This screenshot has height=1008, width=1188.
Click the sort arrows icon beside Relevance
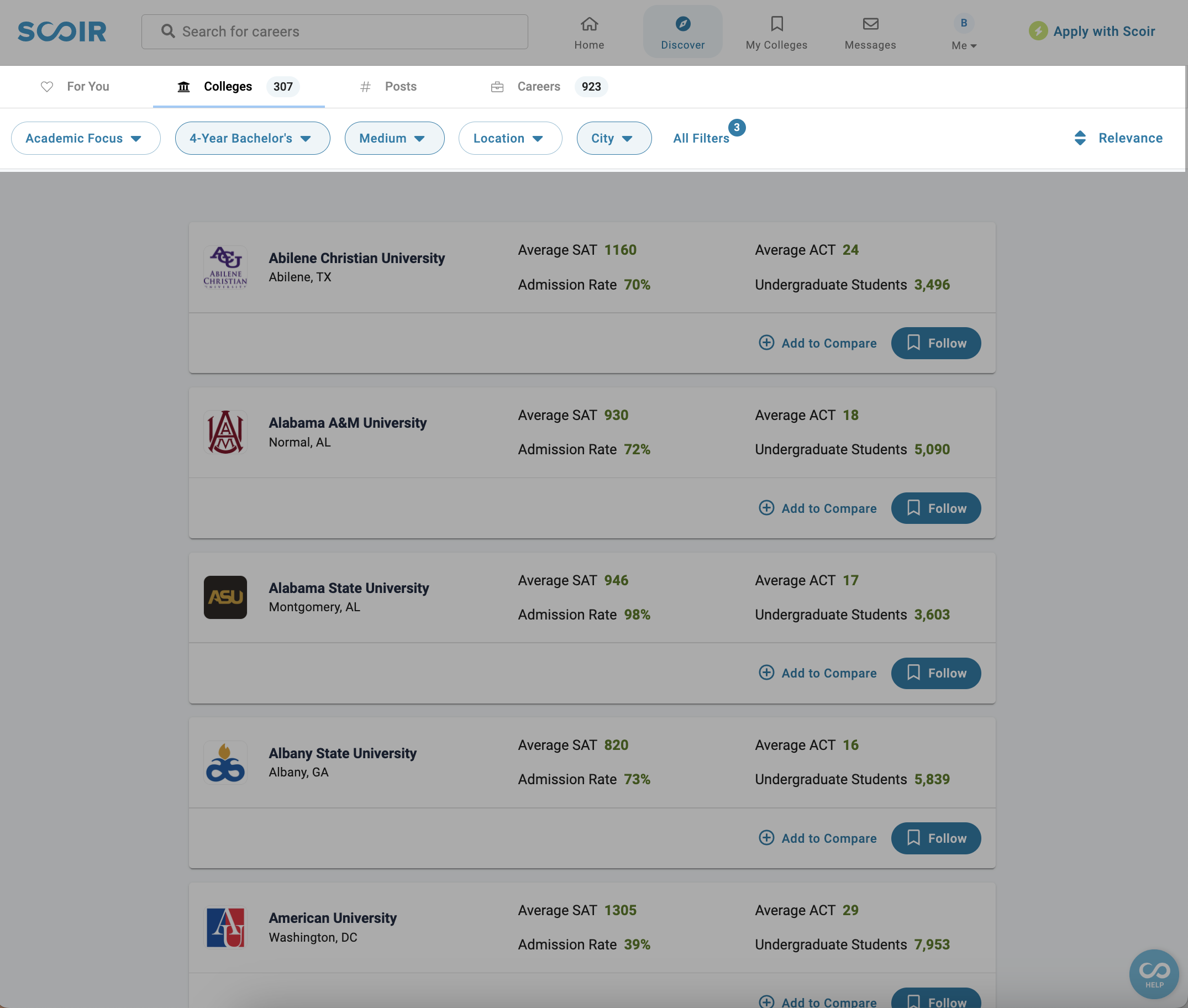(1080, 138)
